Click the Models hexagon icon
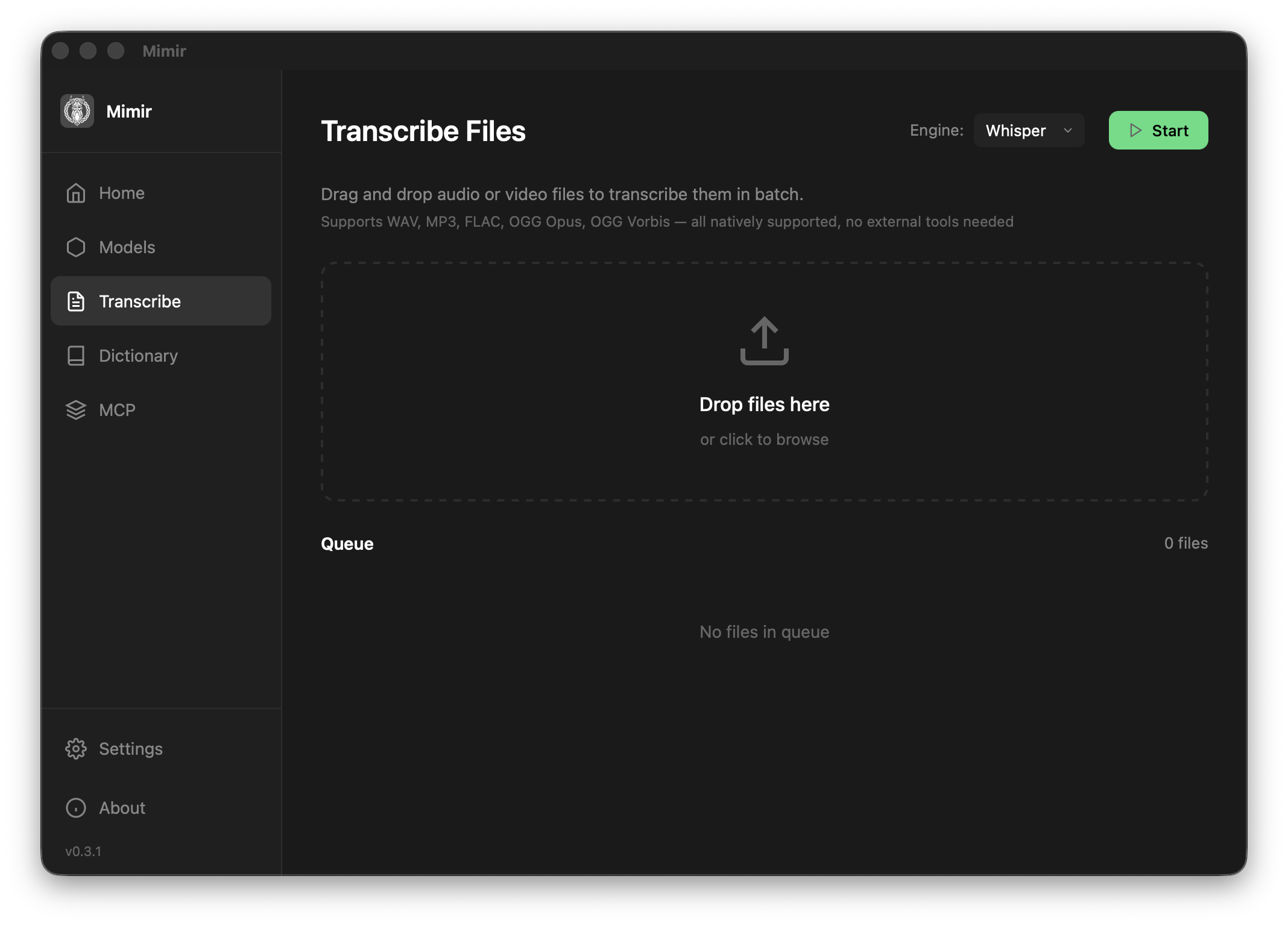This screenshot has height=926, width=1288. [76, 247]
